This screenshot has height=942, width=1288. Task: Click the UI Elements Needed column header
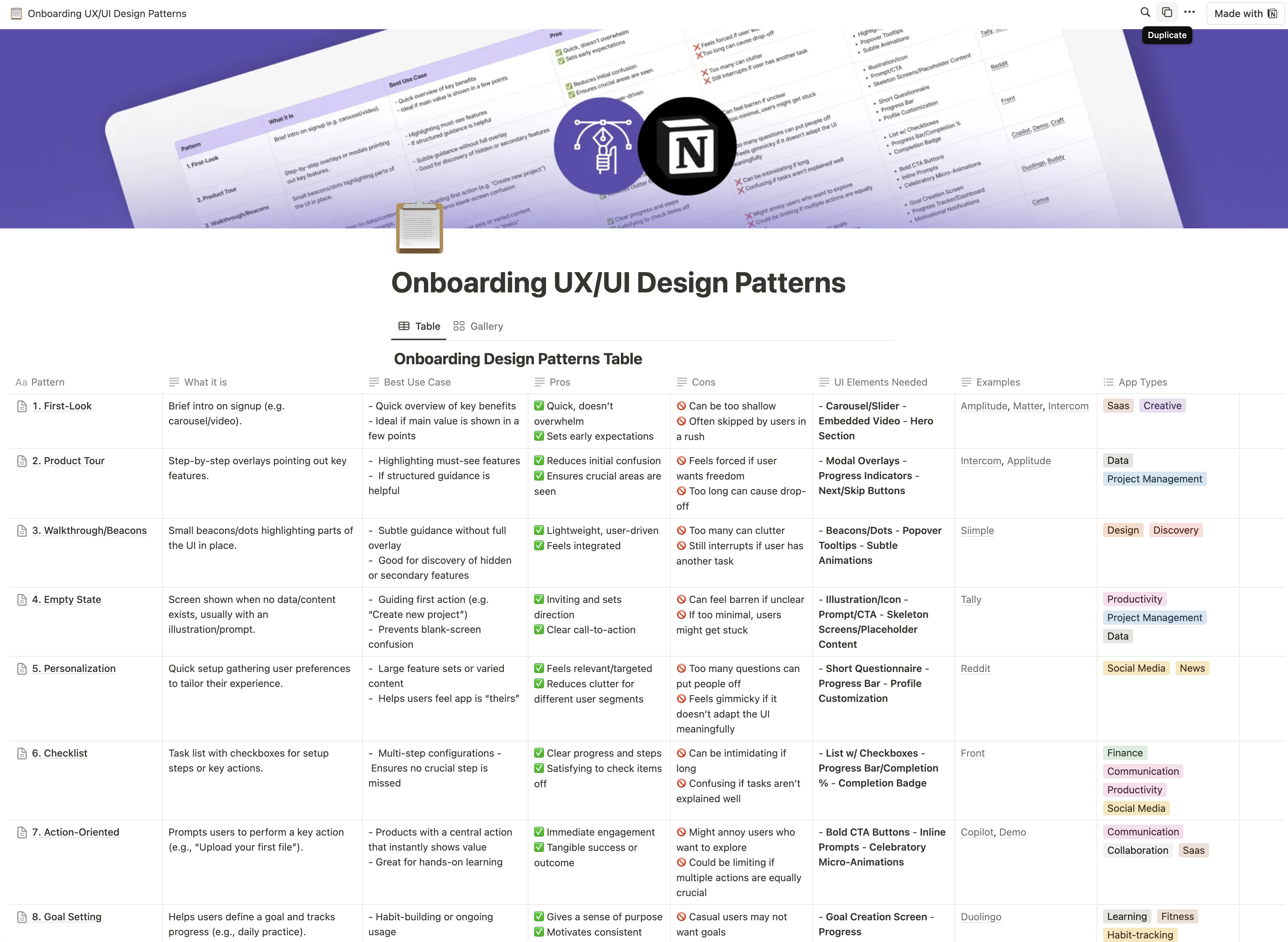click(878, 382)
